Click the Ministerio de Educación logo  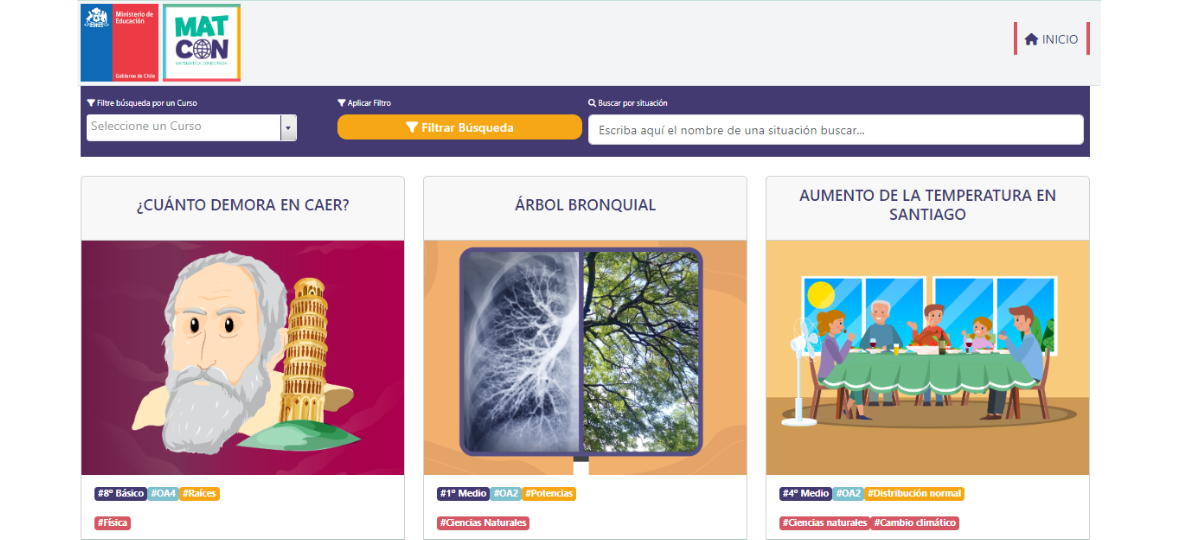click(x=119, y=43)
